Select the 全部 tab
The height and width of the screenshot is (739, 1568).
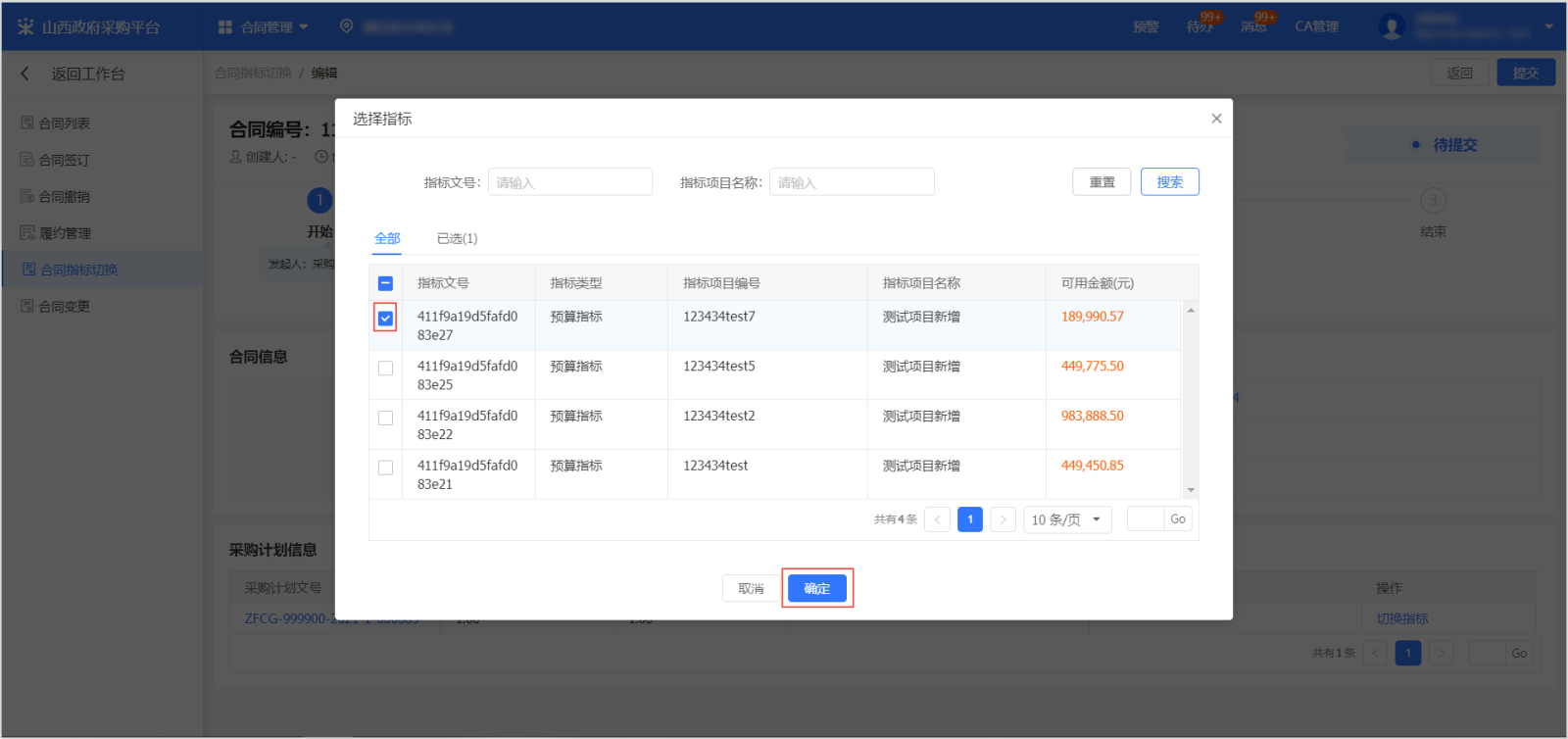coord(387,238)
